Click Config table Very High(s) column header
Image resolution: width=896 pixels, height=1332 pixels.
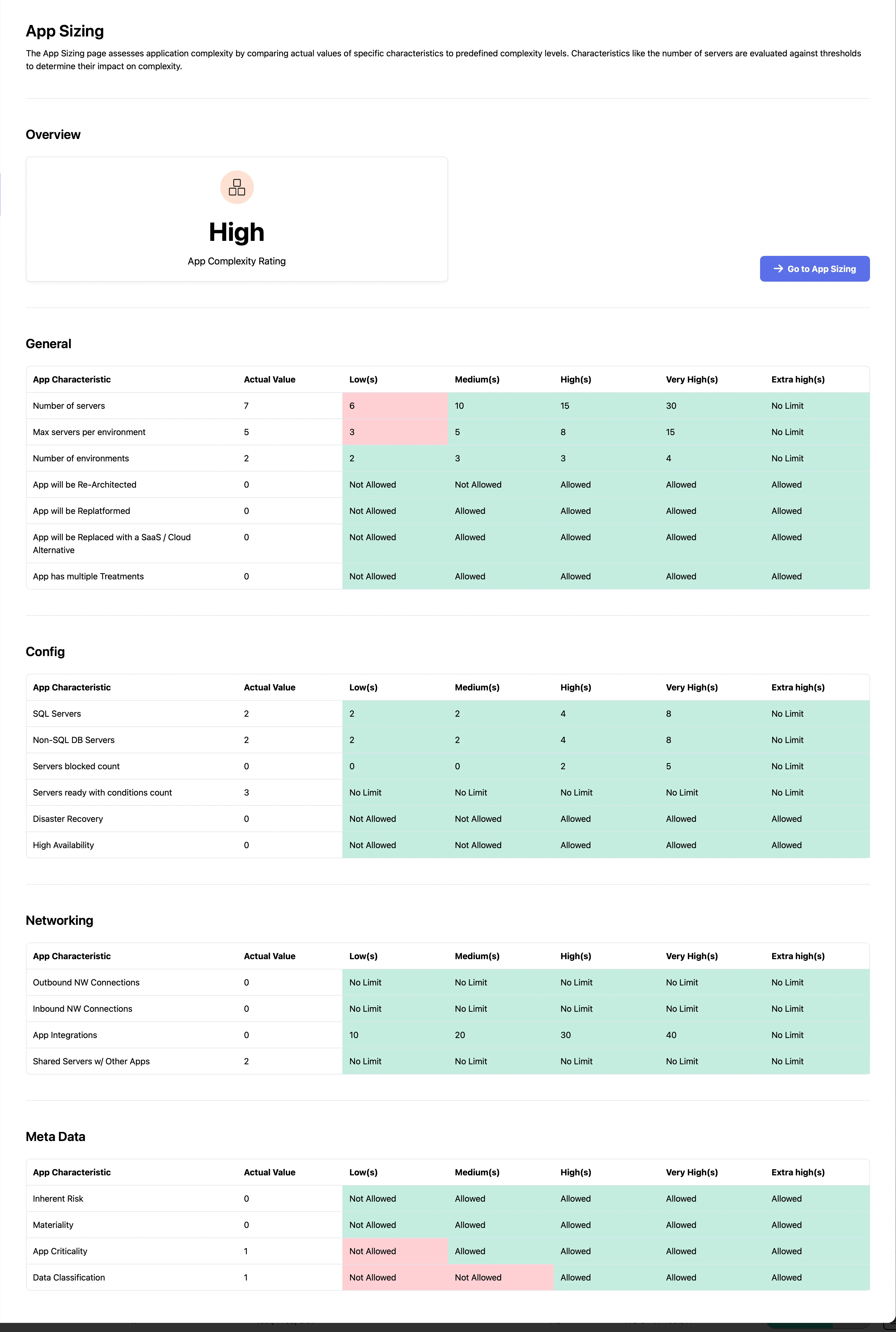[x=691, y=687]
